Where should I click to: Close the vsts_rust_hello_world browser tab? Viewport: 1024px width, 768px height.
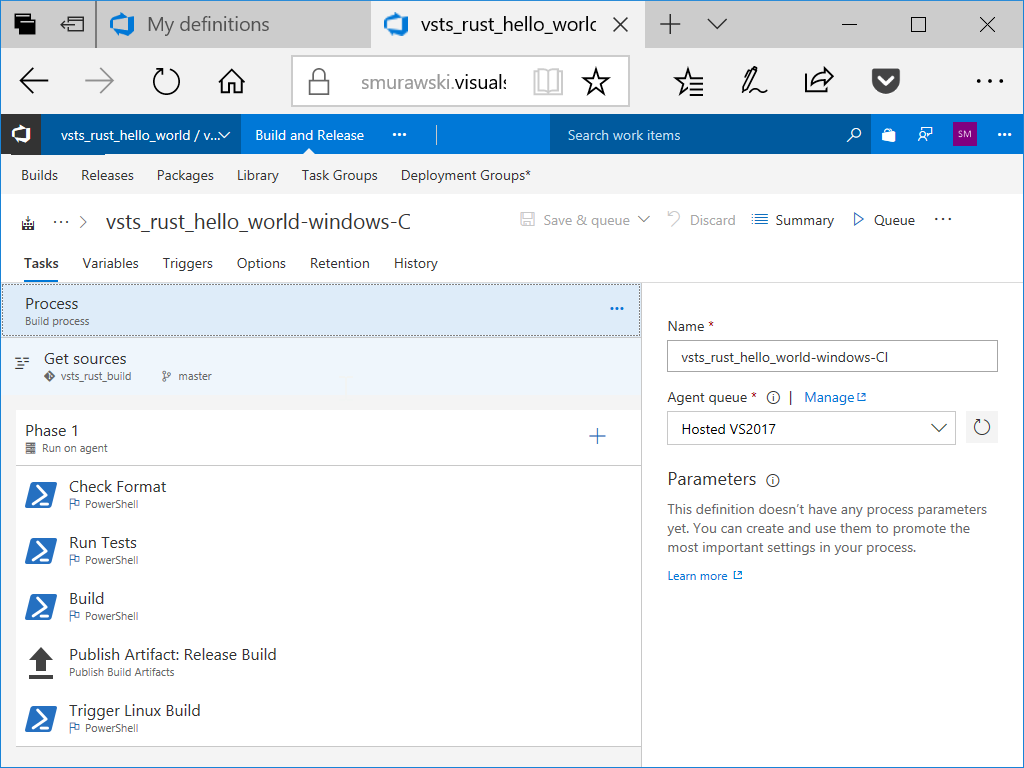[x=620, y=25]
